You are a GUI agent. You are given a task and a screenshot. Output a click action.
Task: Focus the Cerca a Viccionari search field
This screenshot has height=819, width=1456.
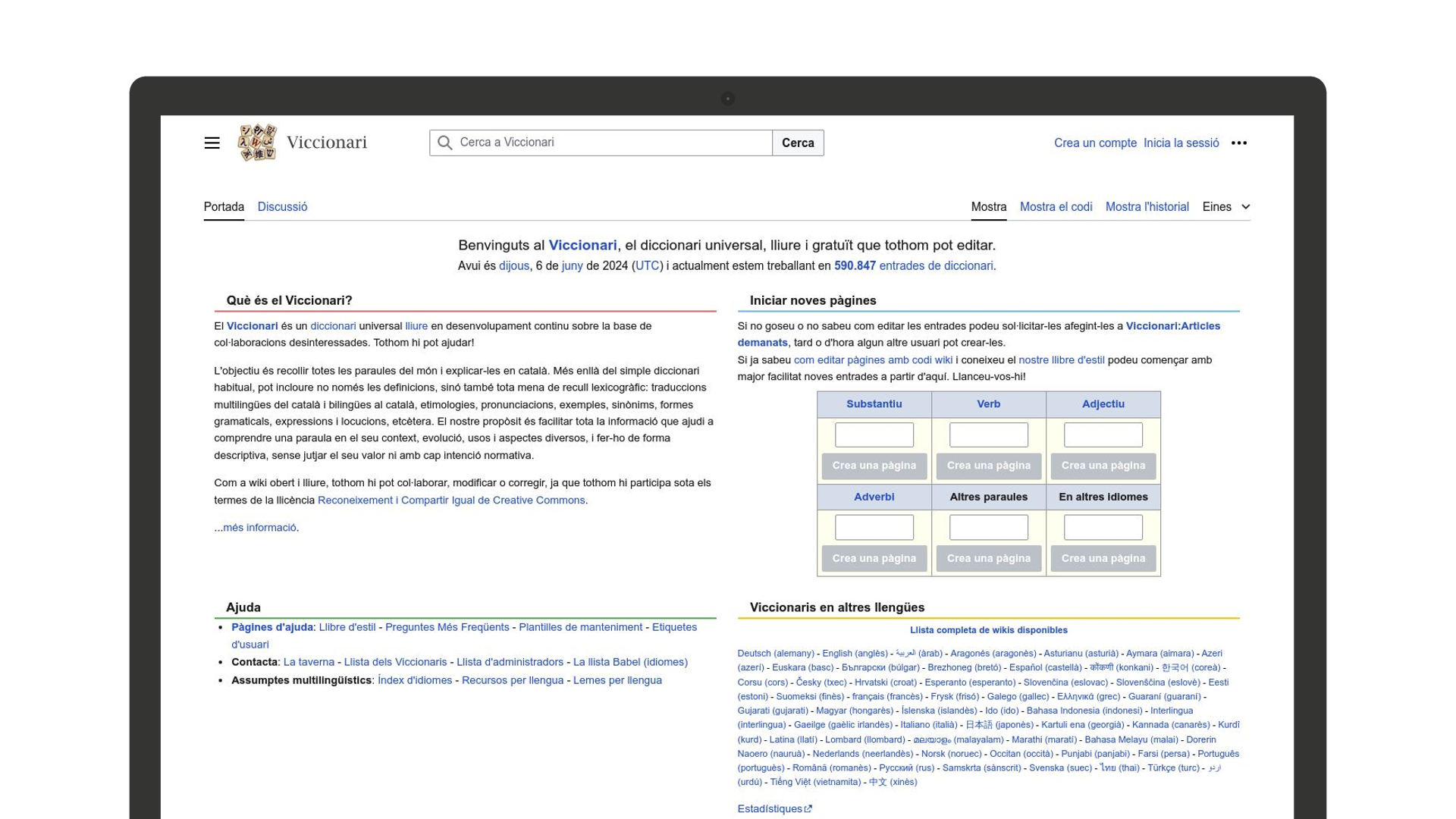coord(601,143)
